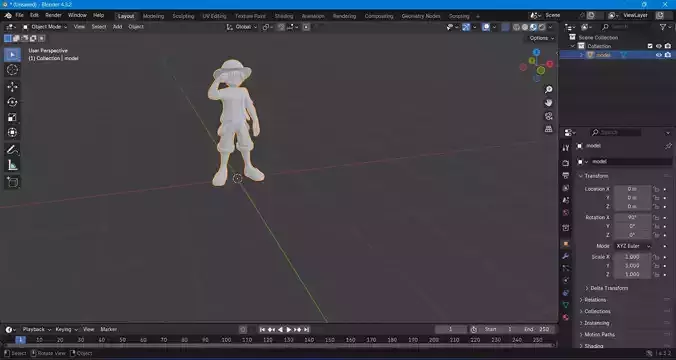Open the Tool properties tab icon

coord(566,148)
